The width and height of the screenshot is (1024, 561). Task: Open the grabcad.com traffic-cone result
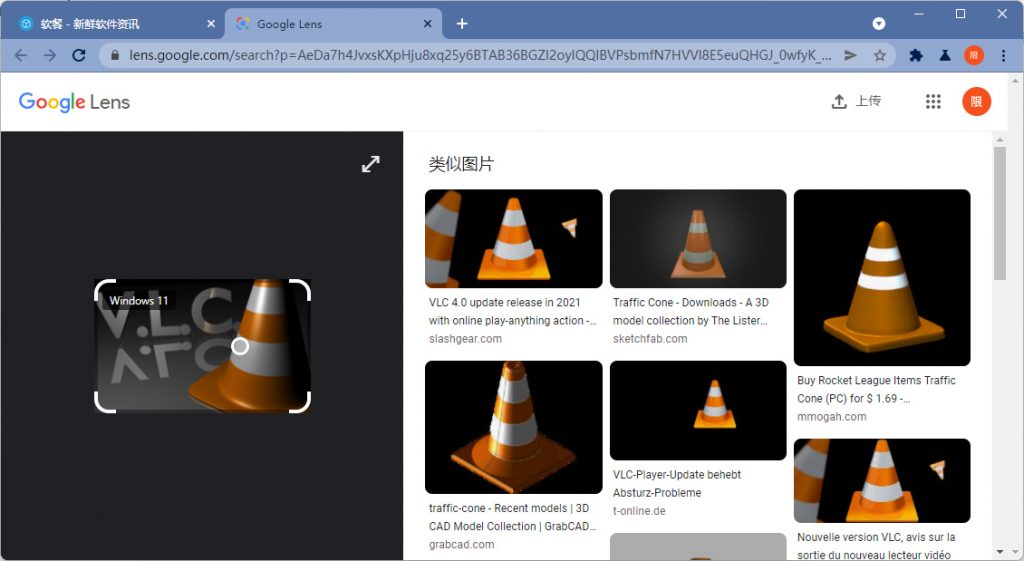[x=513, y=427]
